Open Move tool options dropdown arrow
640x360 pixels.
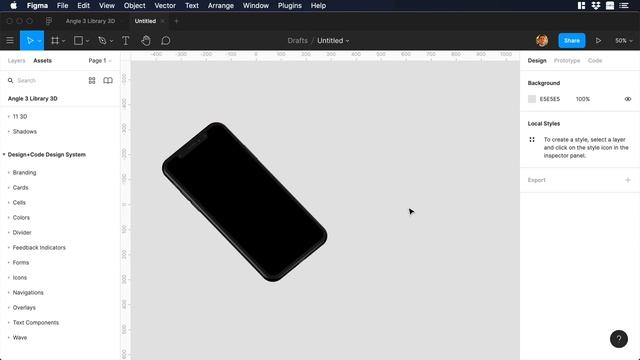click(39, 41)
